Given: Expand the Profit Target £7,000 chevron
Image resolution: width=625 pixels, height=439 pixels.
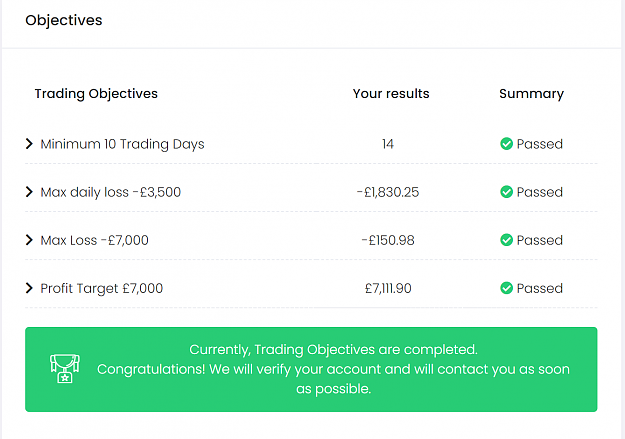Looking at the screenshot, I should 29,288.
